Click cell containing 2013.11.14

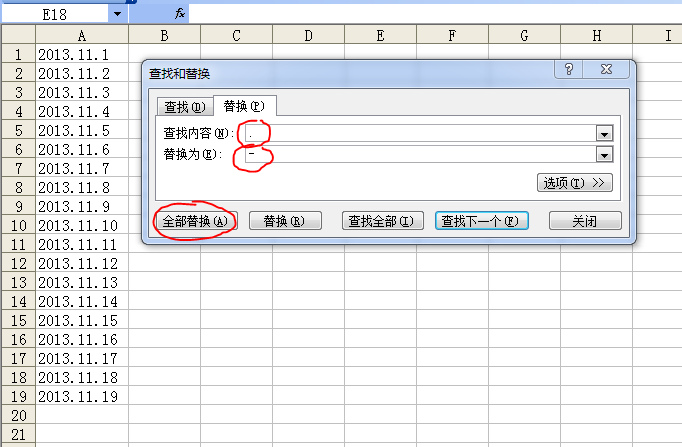(x=82, y=301)
